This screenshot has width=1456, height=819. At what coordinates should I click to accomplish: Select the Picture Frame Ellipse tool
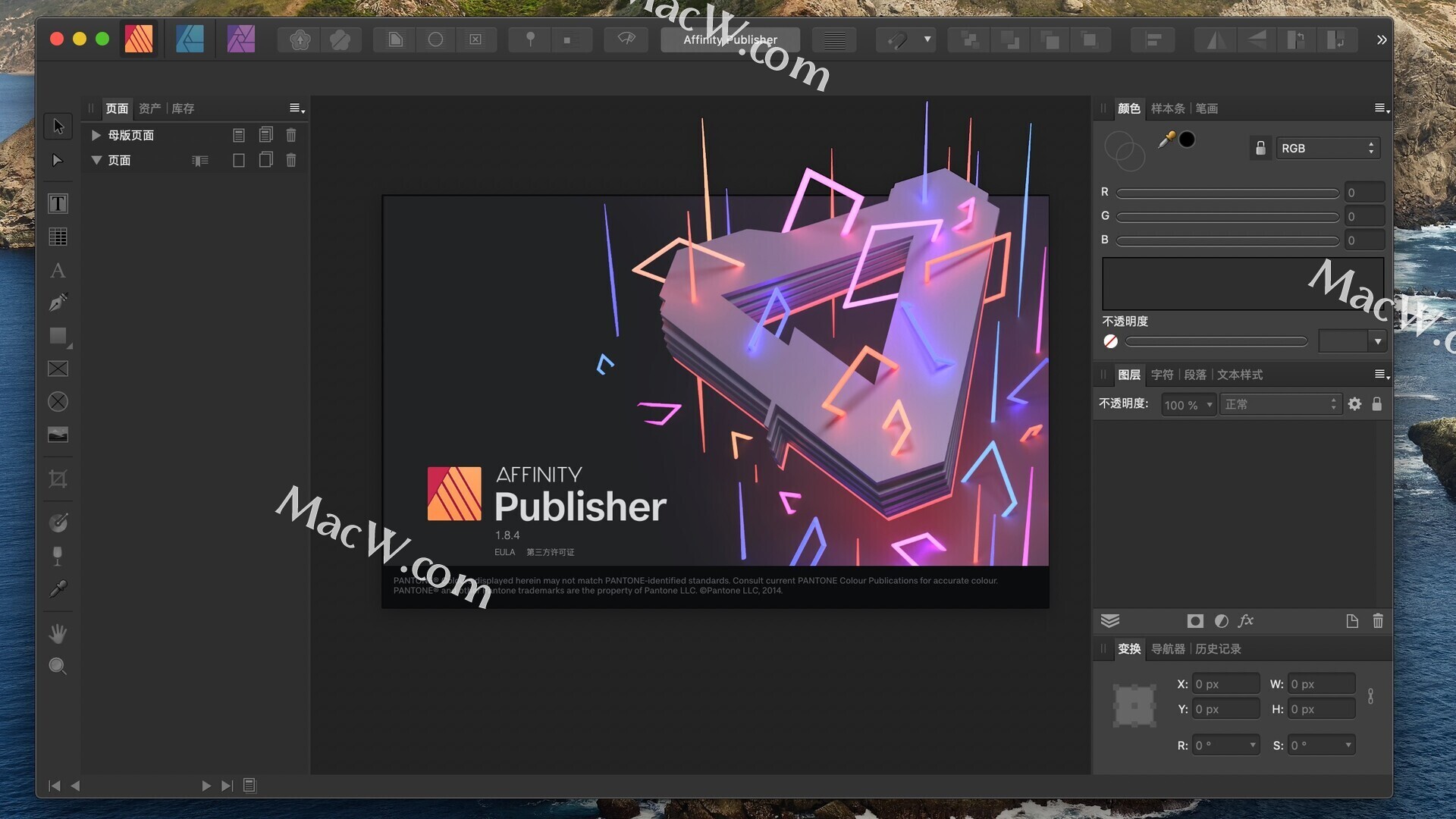[58, 401]
